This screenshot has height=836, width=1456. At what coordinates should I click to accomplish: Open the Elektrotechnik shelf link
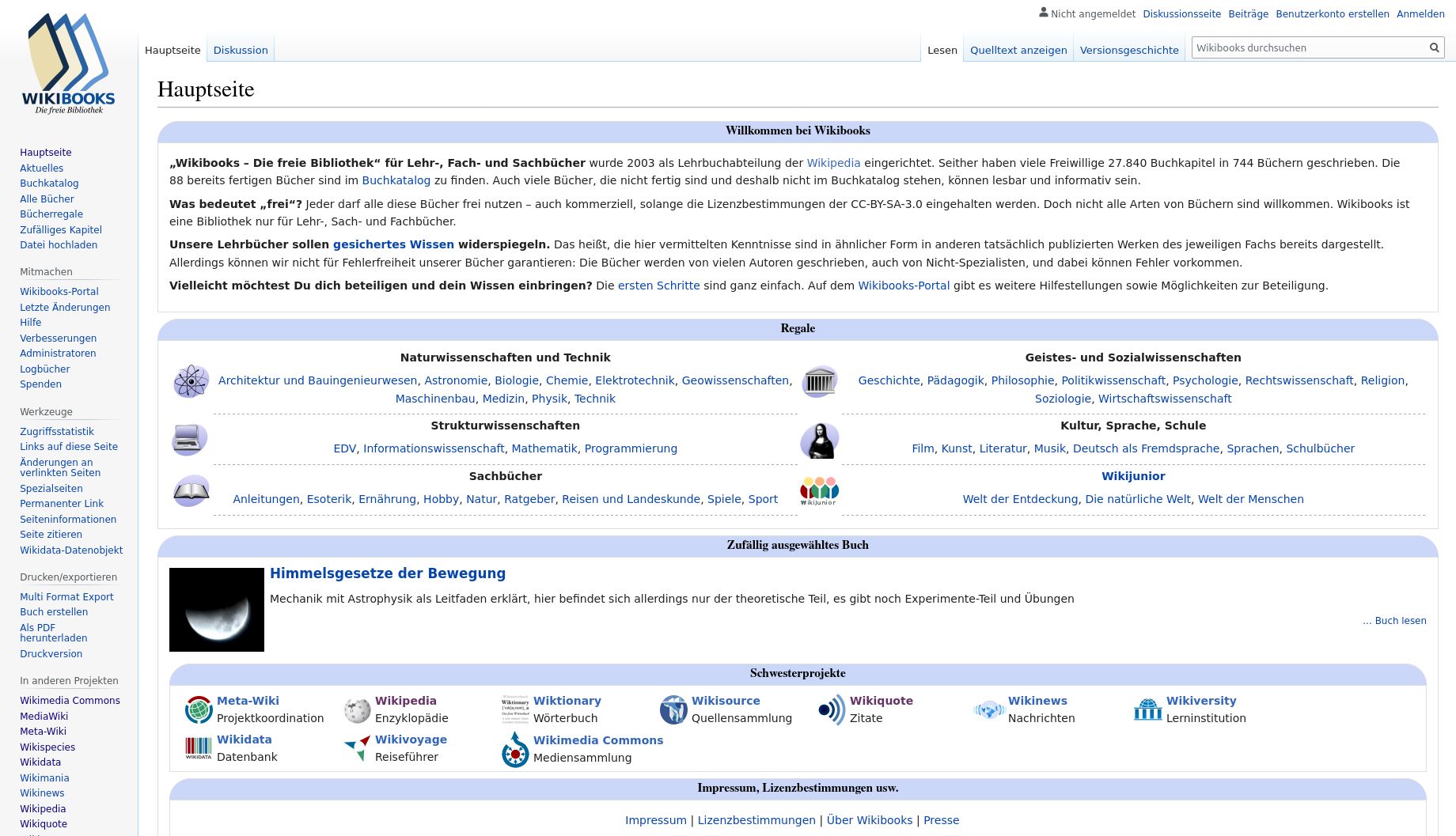click(635, 380)
